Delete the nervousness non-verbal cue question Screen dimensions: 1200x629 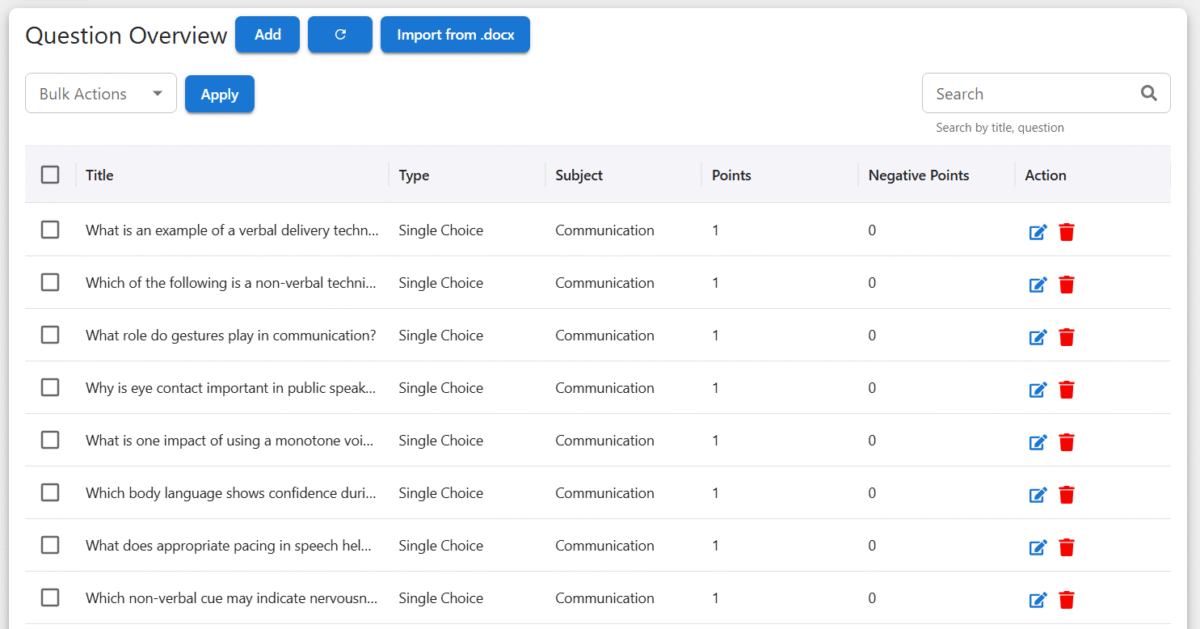pyautogui.click(x=1067, y=600)
